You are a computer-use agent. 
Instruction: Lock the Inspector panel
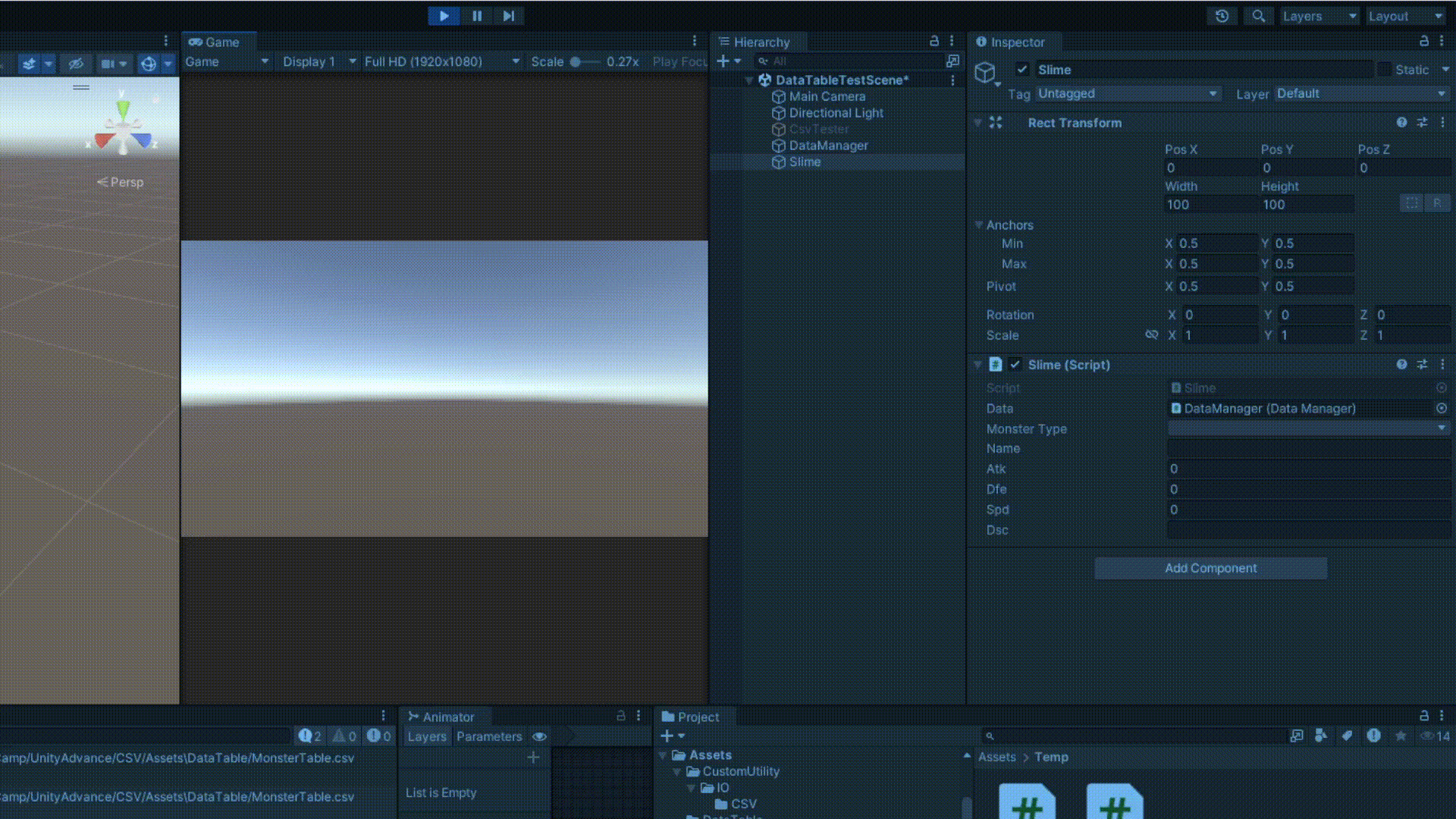[x=1423, y=42]
